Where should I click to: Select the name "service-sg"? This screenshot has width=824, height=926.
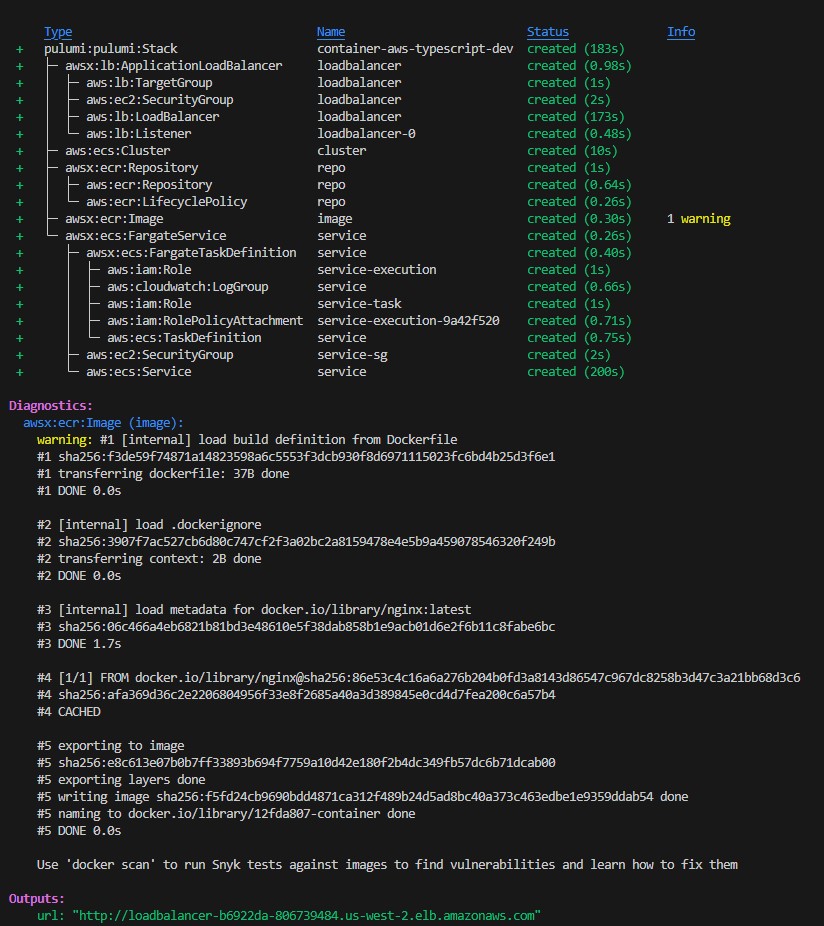[352, 355]
